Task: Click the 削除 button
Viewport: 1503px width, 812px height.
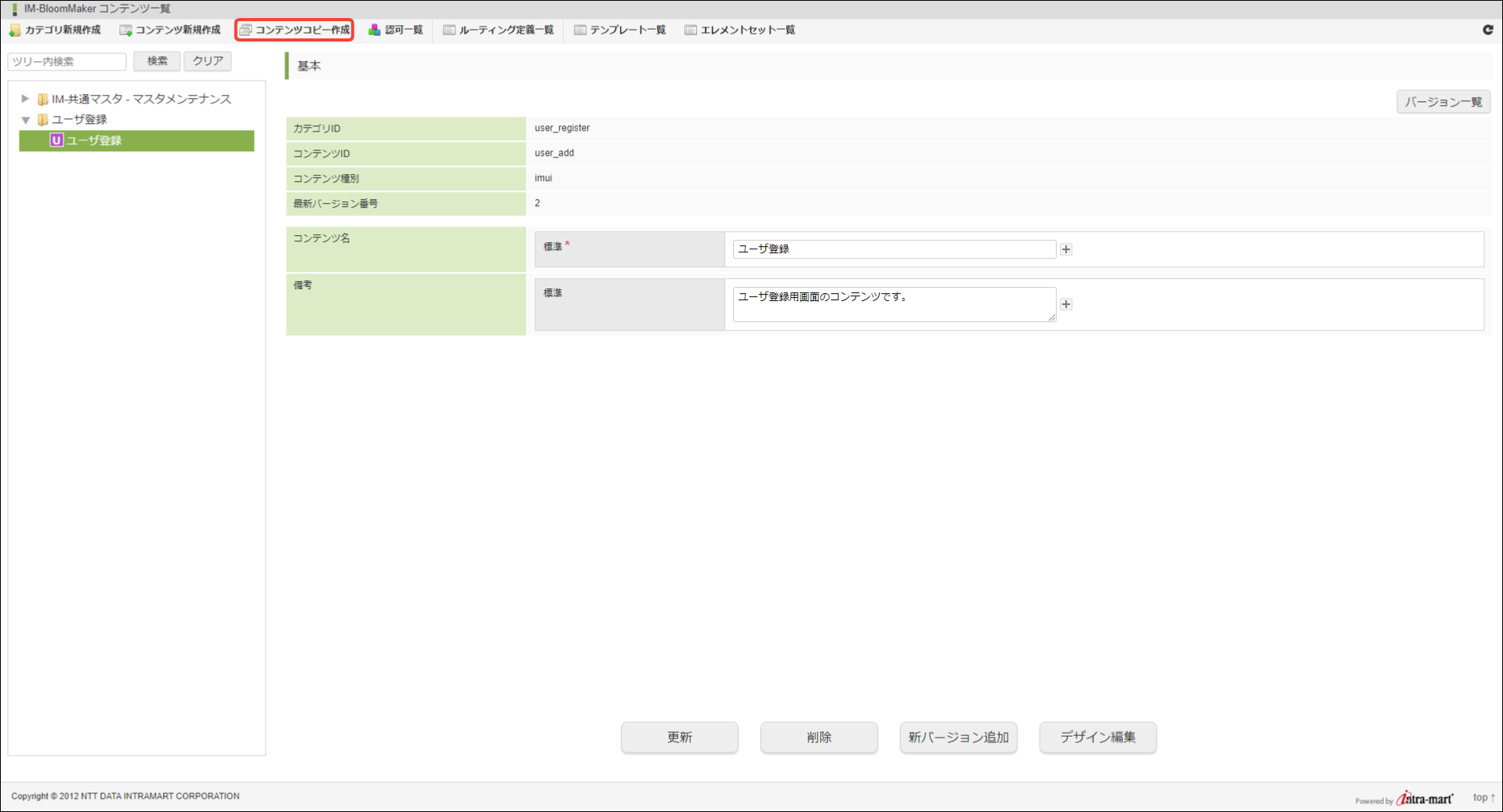Action: (x=819, y=737)
